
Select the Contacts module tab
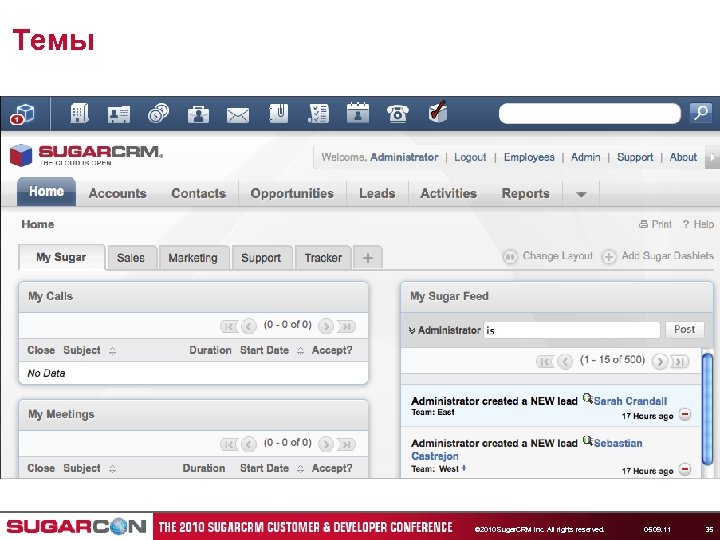tap(198, 193)
